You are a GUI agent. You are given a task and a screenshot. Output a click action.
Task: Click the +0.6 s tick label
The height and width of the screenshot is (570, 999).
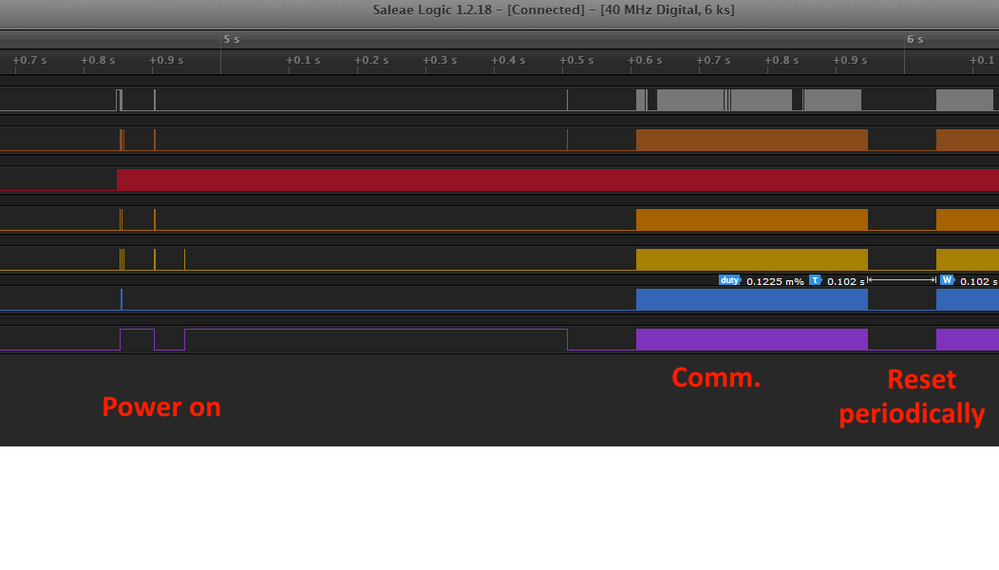point(645,61)
